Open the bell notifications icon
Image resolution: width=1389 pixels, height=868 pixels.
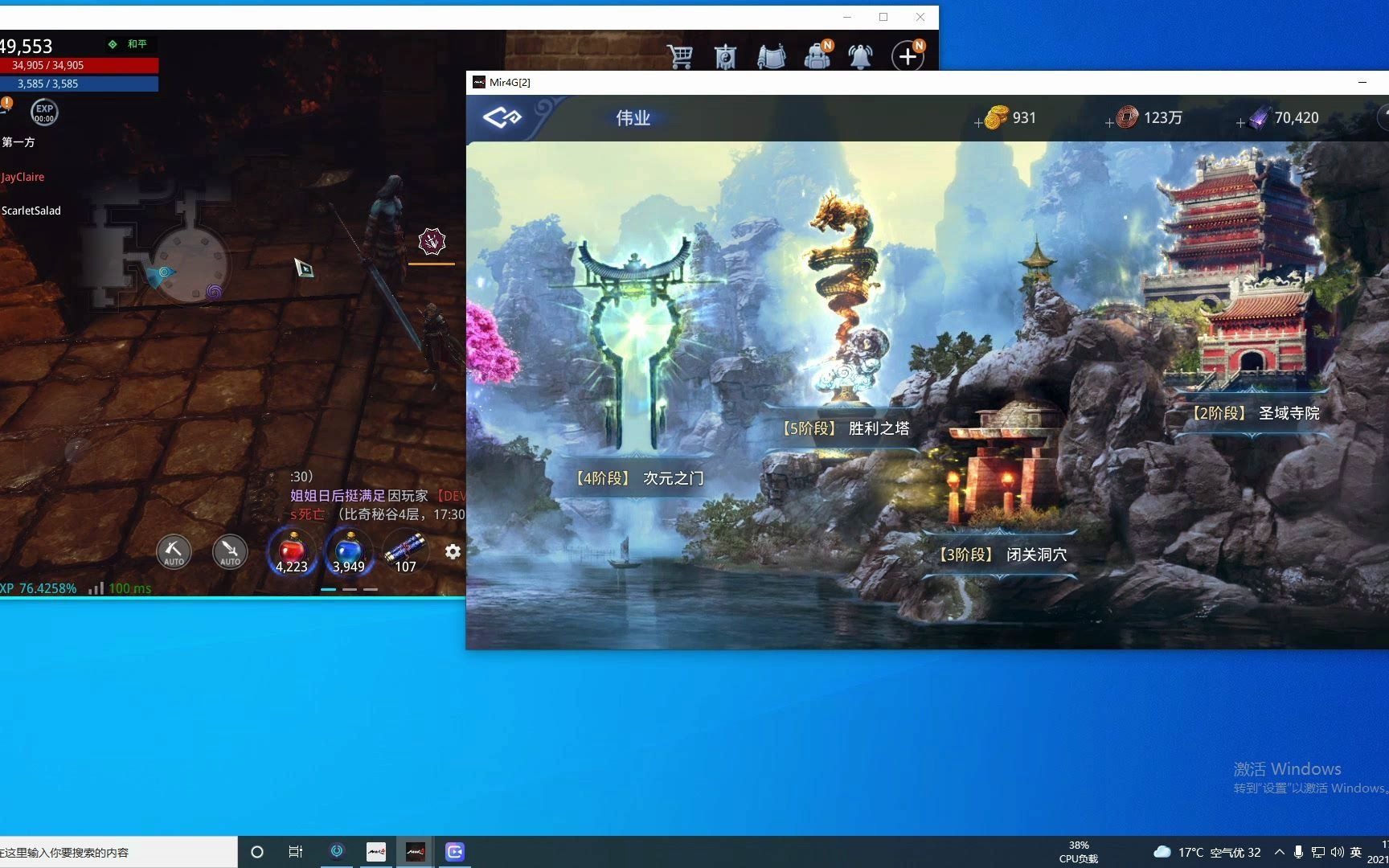(x=860, y=56)
